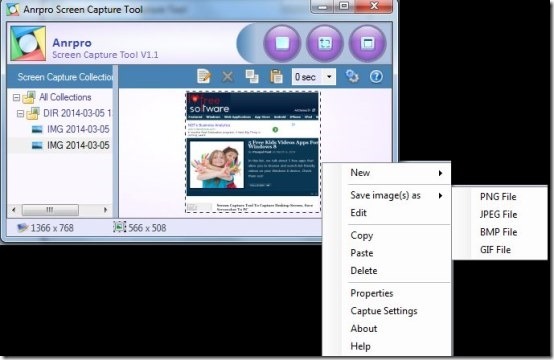Screen dimensions: 554x360
Task: Click the title bar application icon
Action: 13,10
